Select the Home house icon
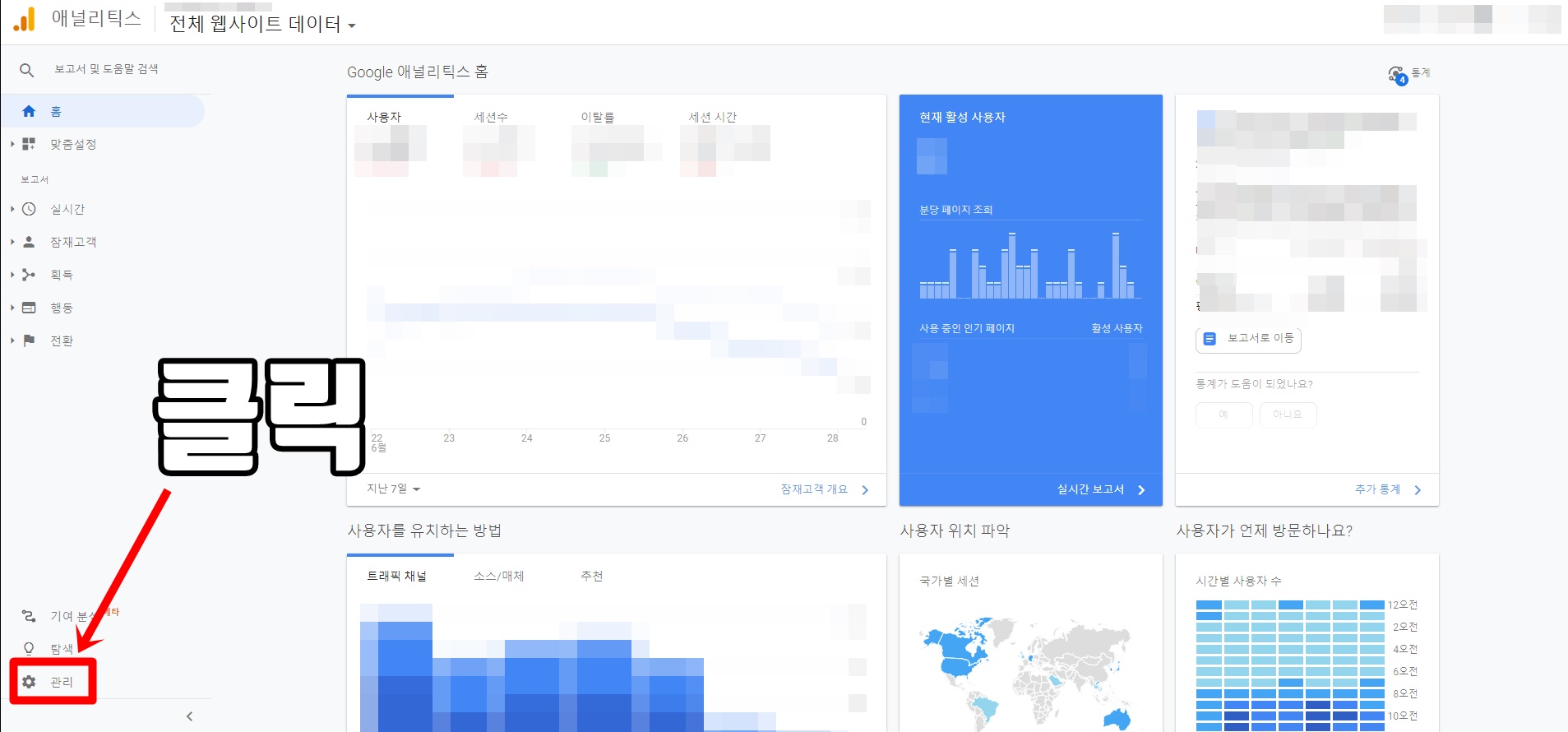This screenshot has width=1568, height=732. [29, 111]
